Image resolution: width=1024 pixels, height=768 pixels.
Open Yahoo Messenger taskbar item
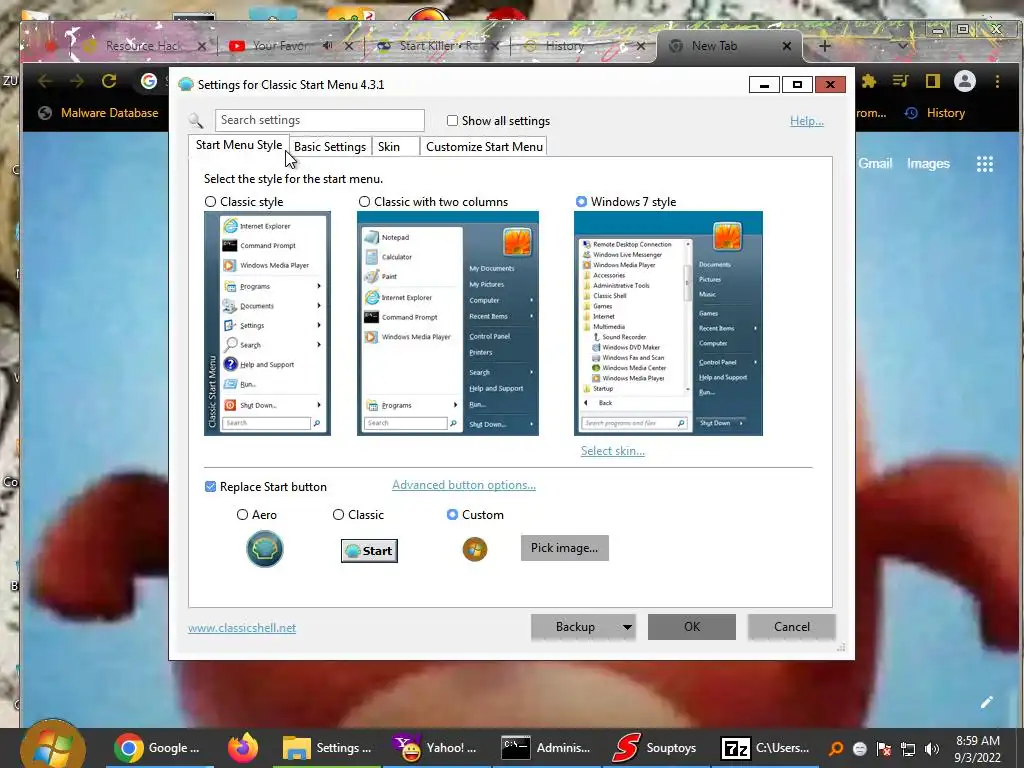[x=436, y=748]
